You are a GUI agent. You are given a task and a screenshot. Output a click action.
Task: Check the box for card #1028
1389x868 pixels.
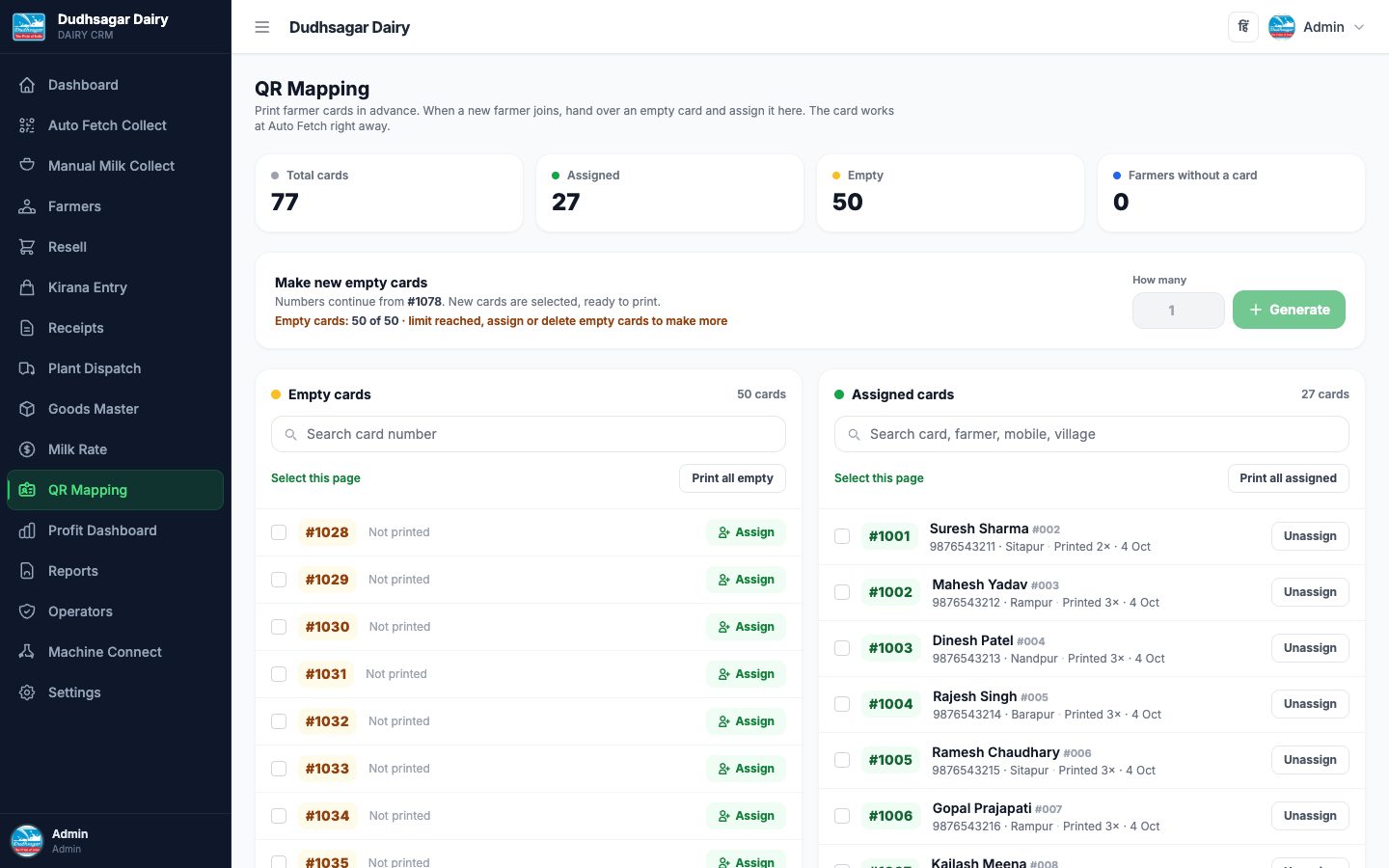click(279, 532)
